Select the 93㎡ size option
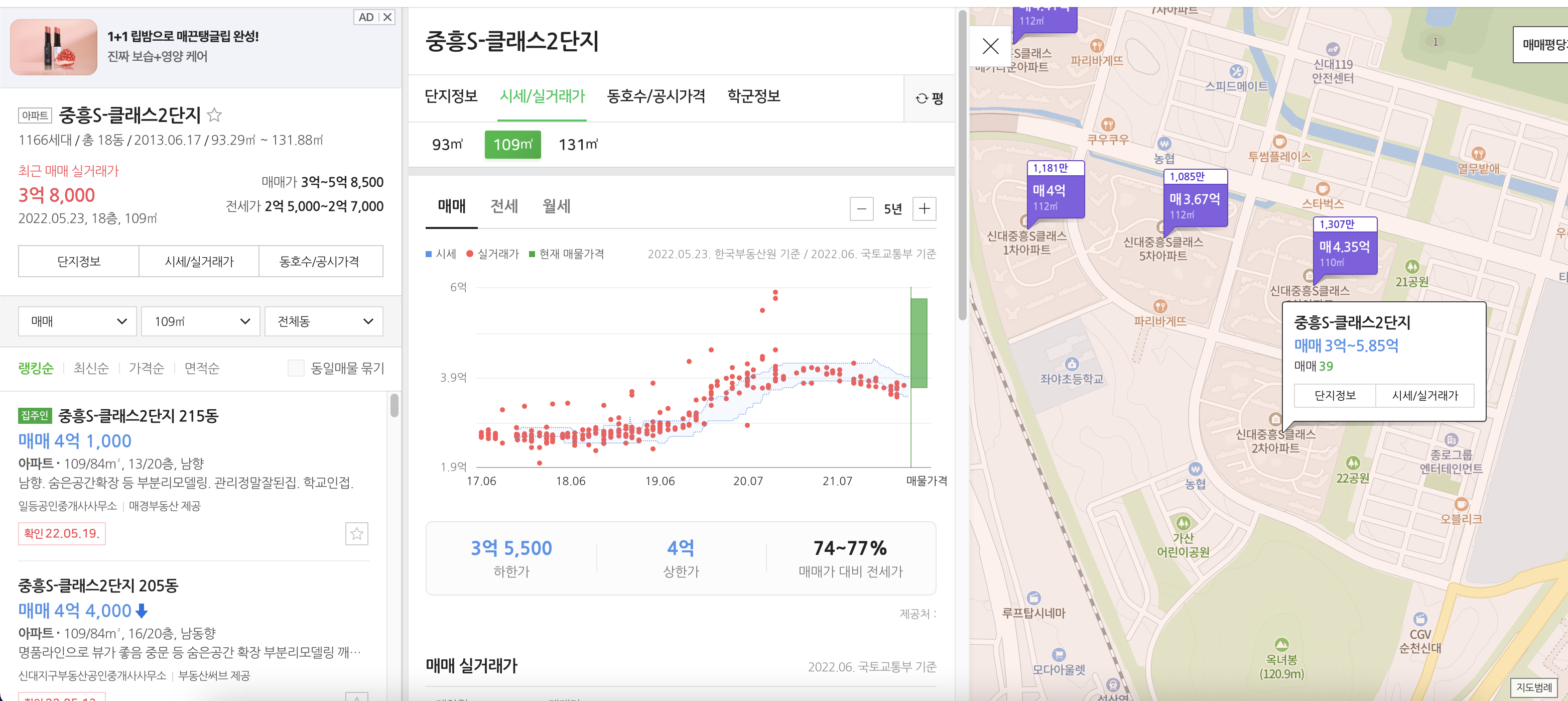 click(x=448, y=144)
